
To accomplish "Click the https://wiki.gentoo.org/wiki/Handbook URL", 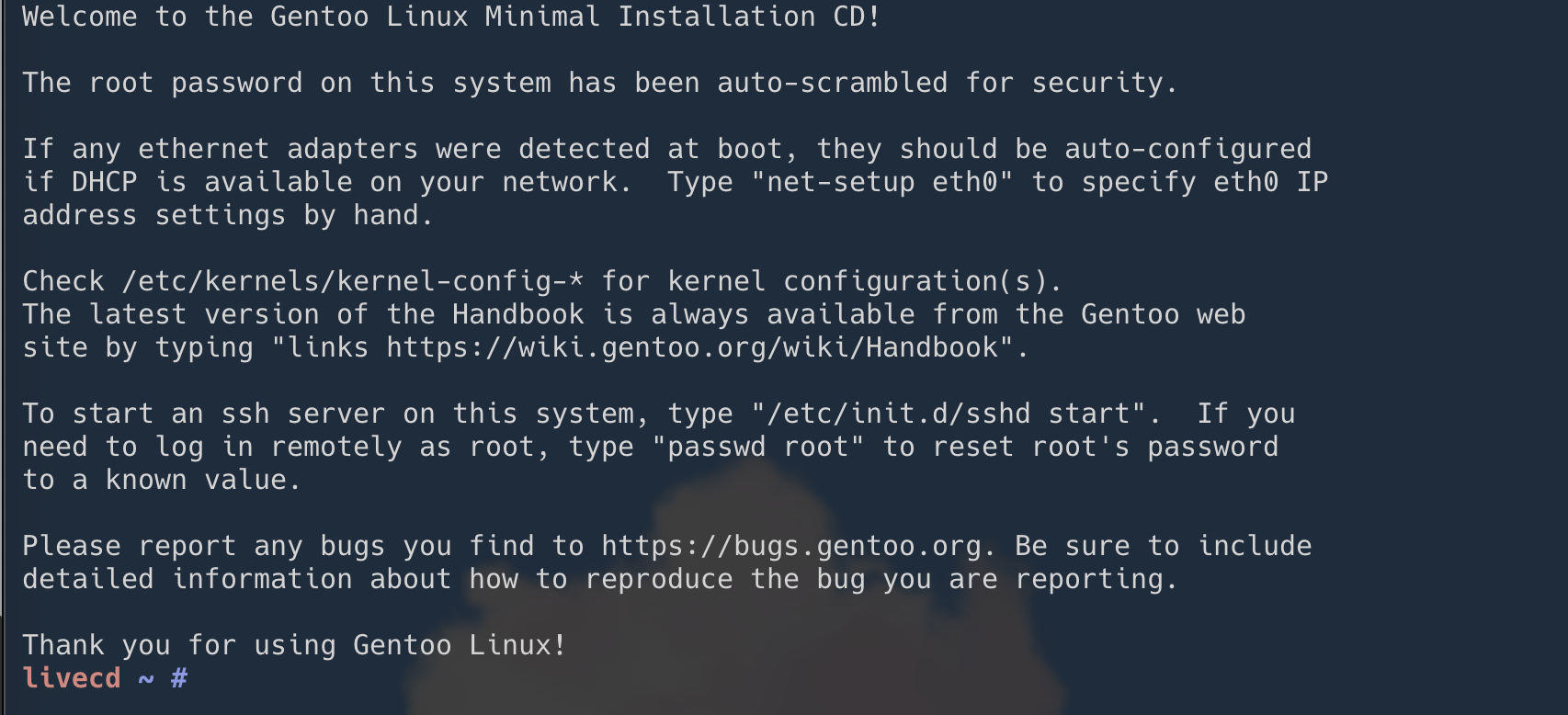I will 693,348.
